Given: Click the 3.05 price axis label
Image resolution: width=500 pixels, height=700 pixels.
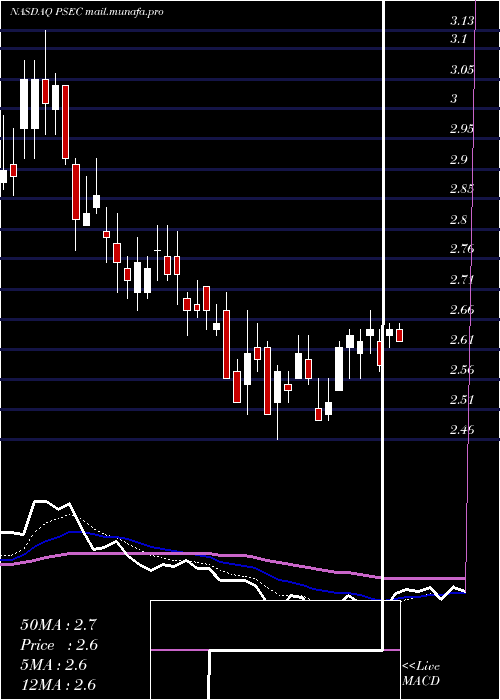Looking at the screenshot, I should click(x=462, y=70).
